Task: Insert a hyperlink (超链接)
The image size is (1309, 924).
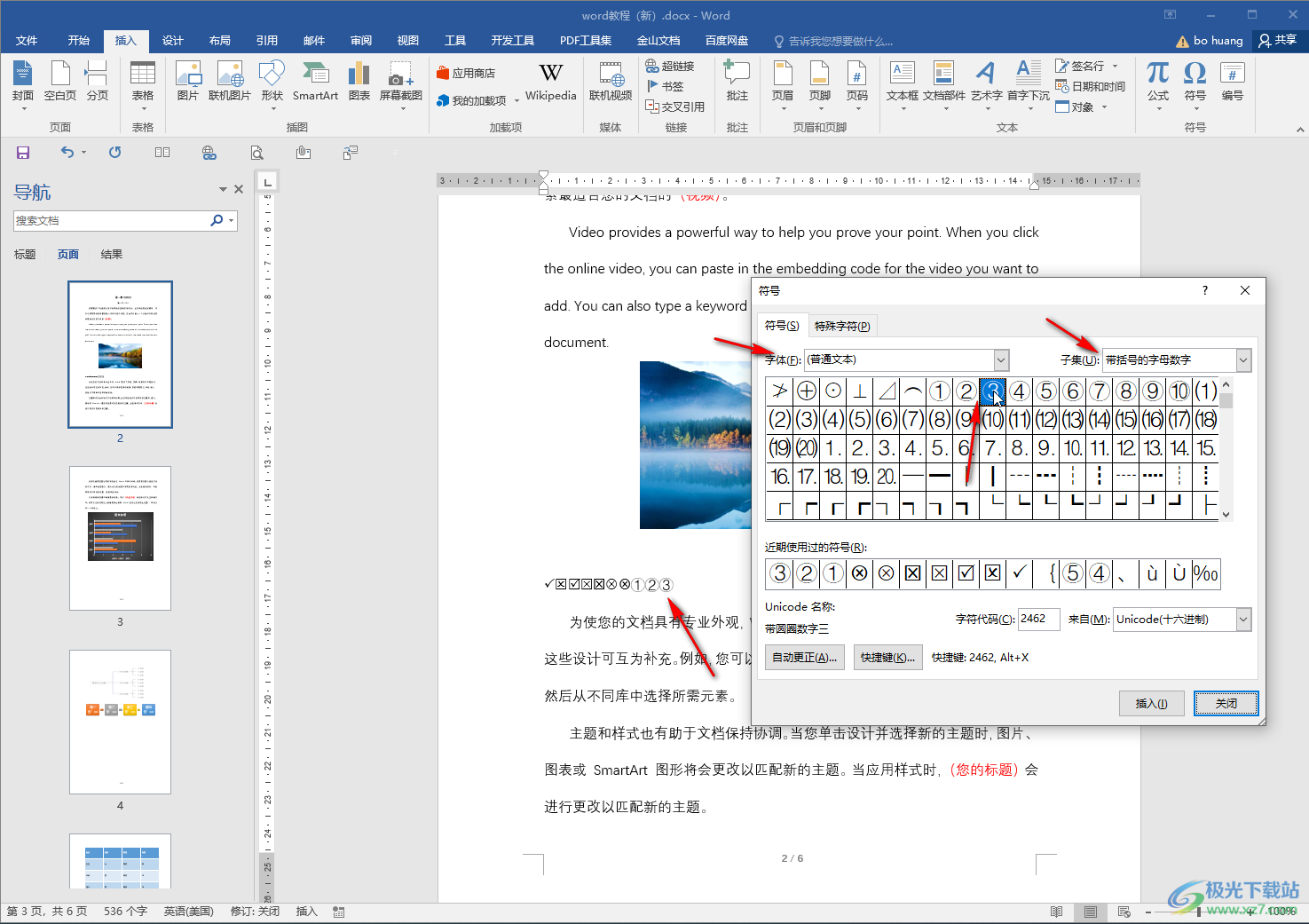Action: click(x=670, y=67)
